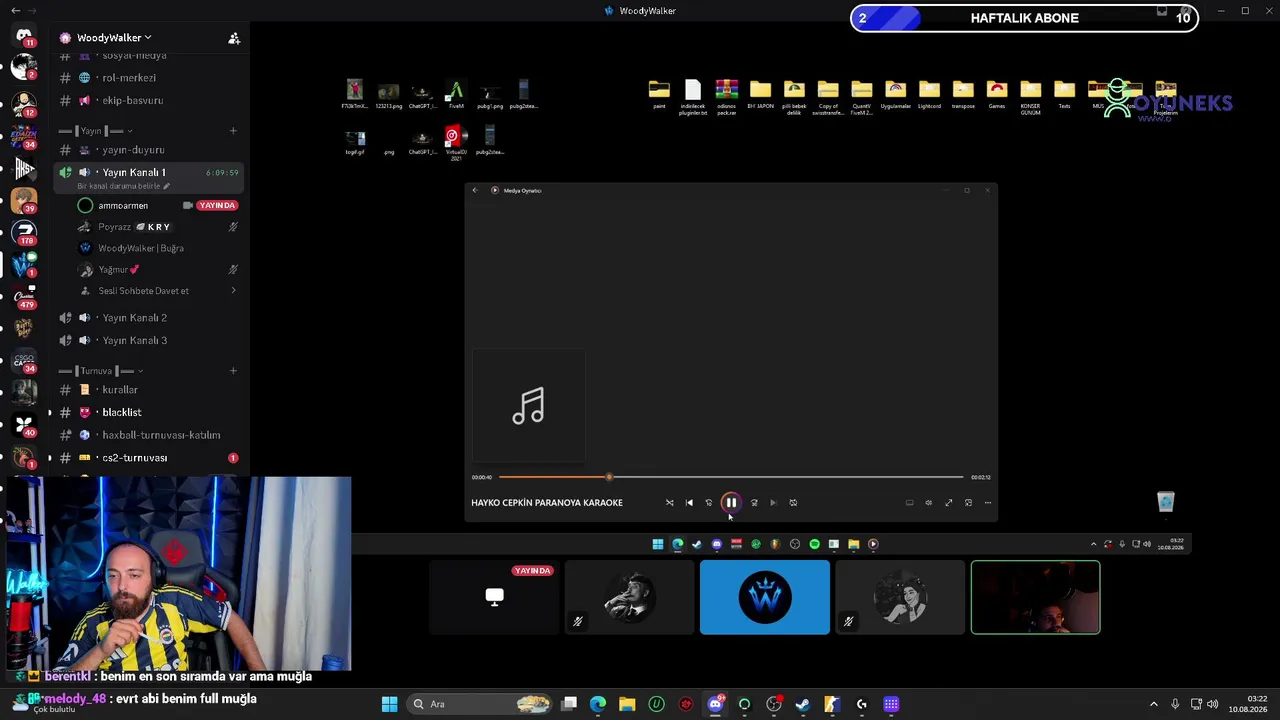1280x720 pixels.
Task: Open the ammoarmen live stream tile
Action: point(494,597)
